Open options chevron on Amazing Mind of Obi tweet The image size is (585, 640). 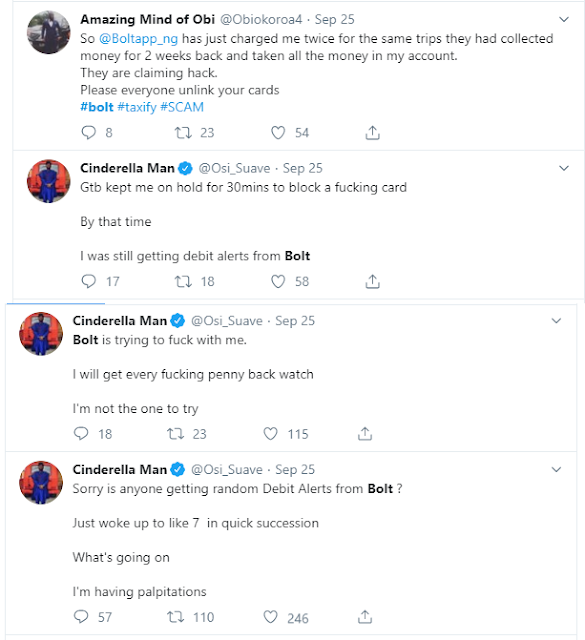pos(564,19)
